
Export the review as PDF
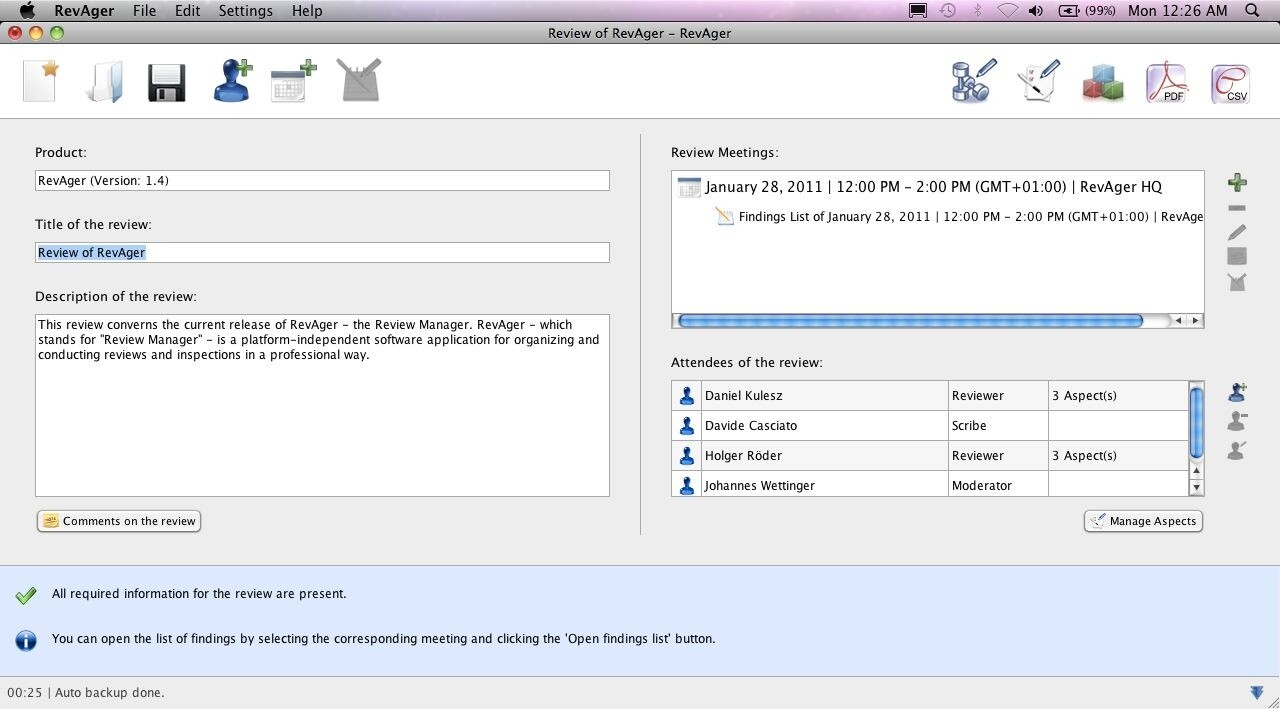[1166, 83]
